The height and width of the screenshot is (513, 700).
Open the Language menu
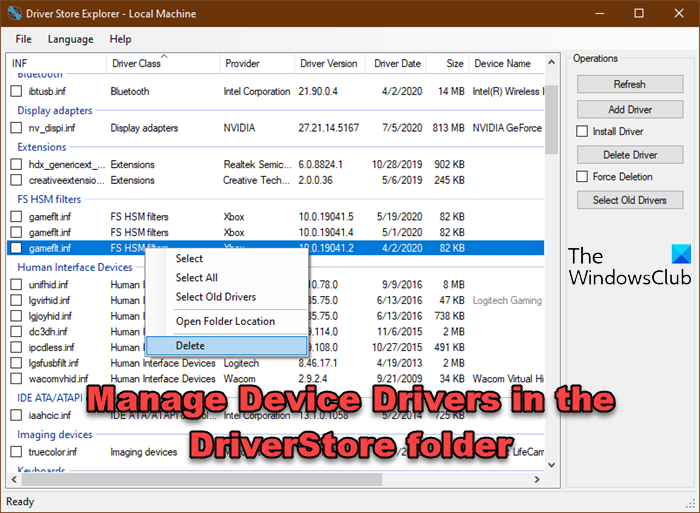70,39
